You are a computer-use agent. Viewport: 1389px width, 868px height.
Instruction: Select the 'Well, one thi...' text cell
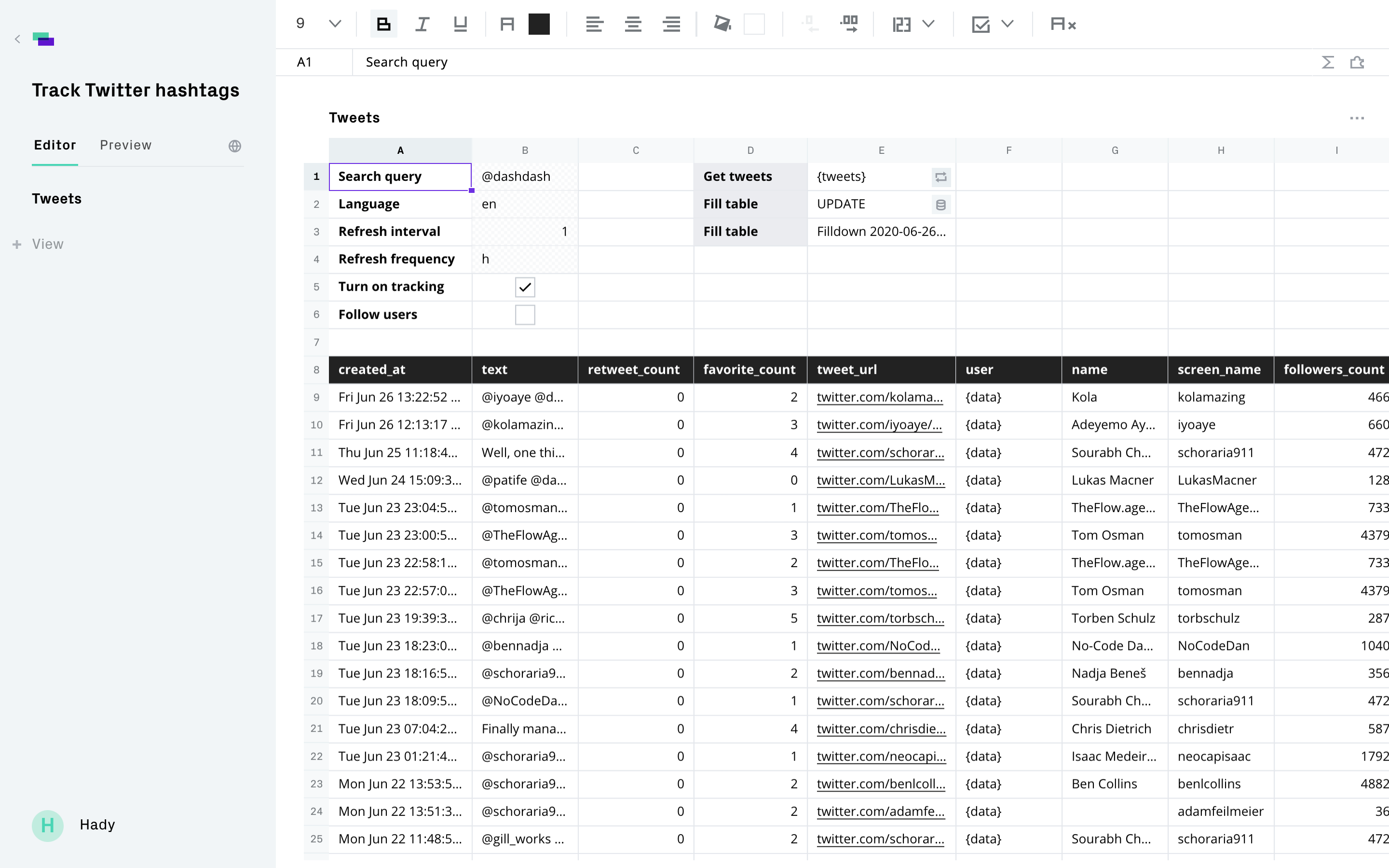(525, 452)
